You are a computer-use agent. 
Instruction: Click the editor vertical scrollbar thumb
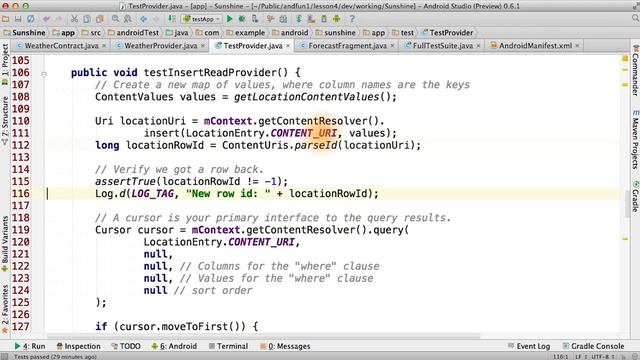[628, 204]
